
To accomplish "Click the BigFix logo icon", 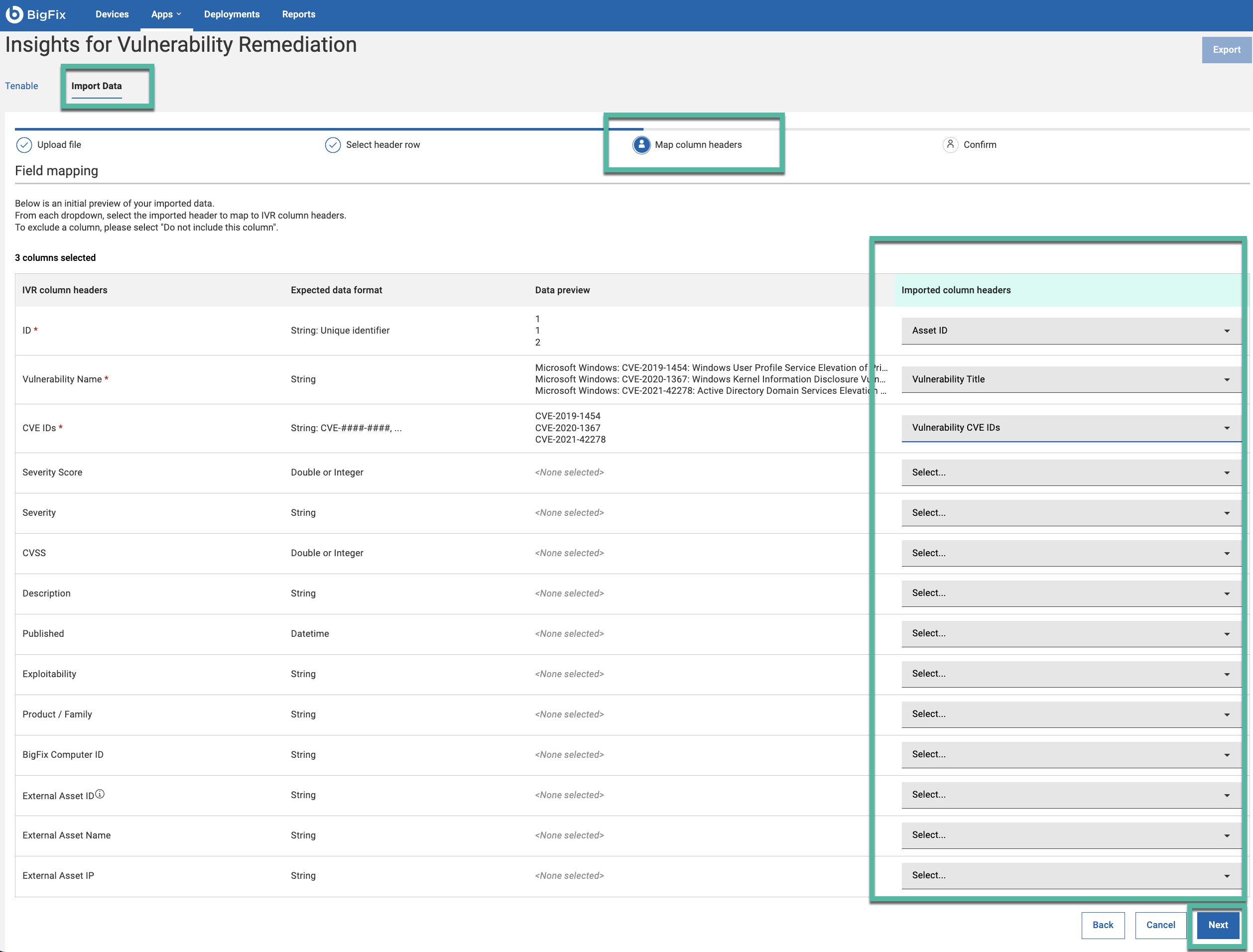I will click(14, 14).
